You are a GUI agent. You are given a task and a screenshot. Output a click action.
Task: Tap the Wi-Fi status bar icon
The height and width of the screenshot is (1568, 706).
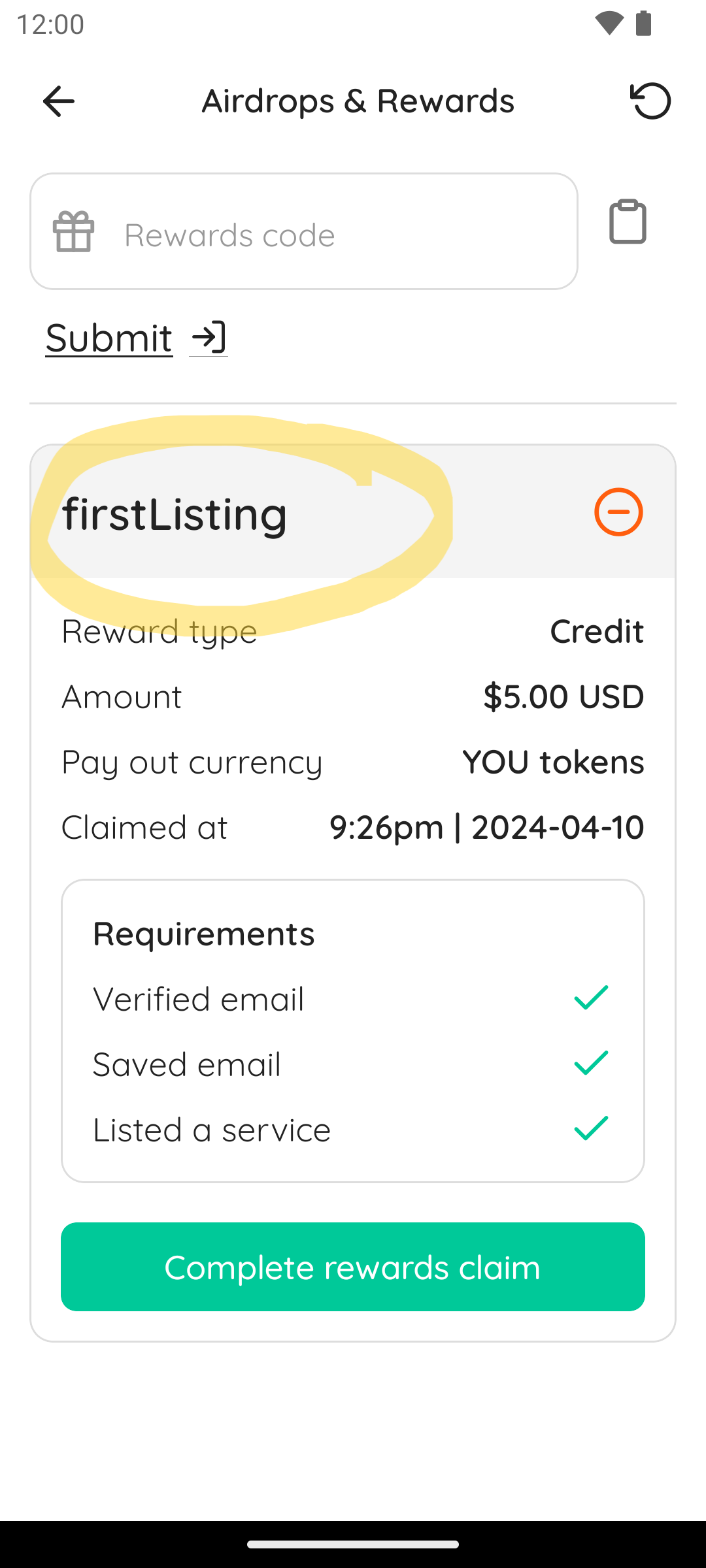(609, 24)
